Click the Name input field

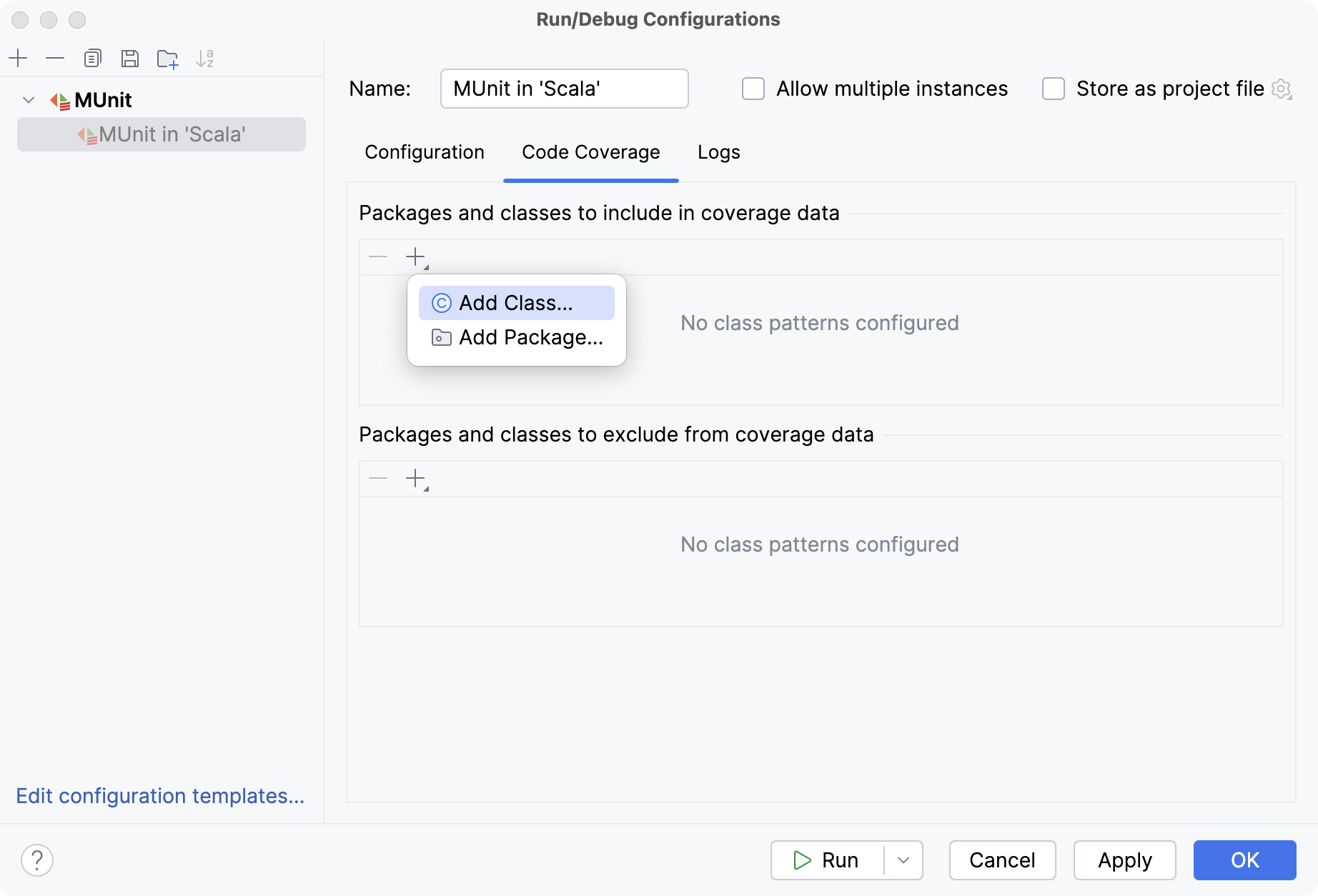pyautogui.click(x=563, y=89)
